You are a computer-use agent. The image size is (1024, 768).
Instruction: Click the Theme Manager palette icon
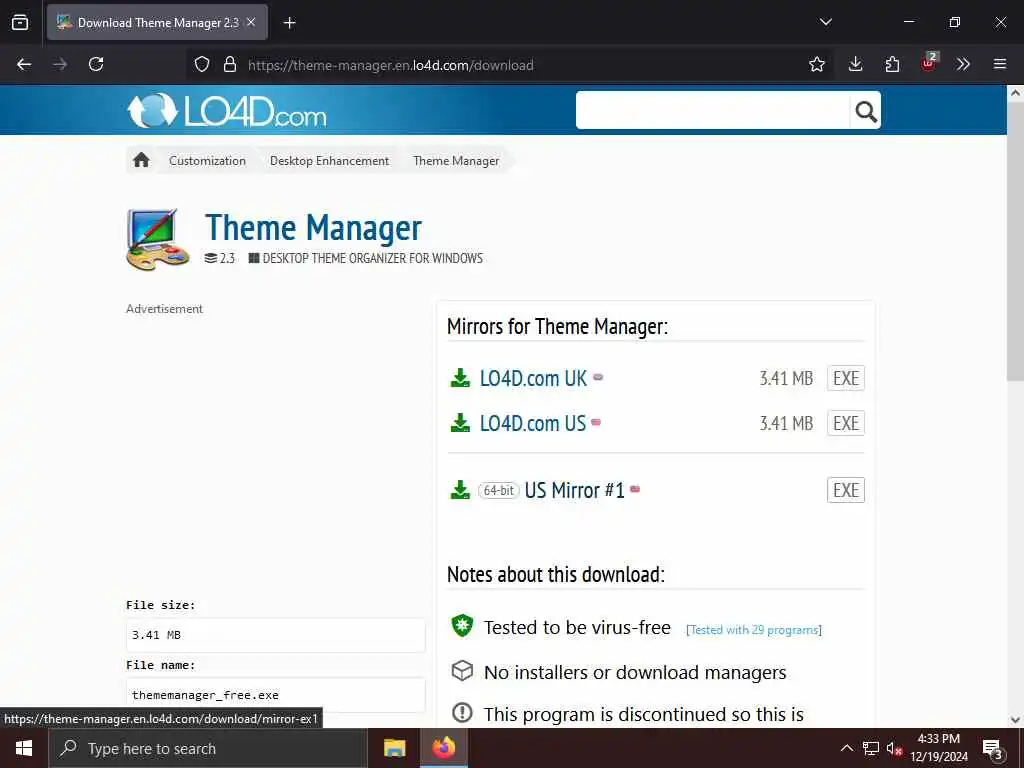[x=158, y=240]
